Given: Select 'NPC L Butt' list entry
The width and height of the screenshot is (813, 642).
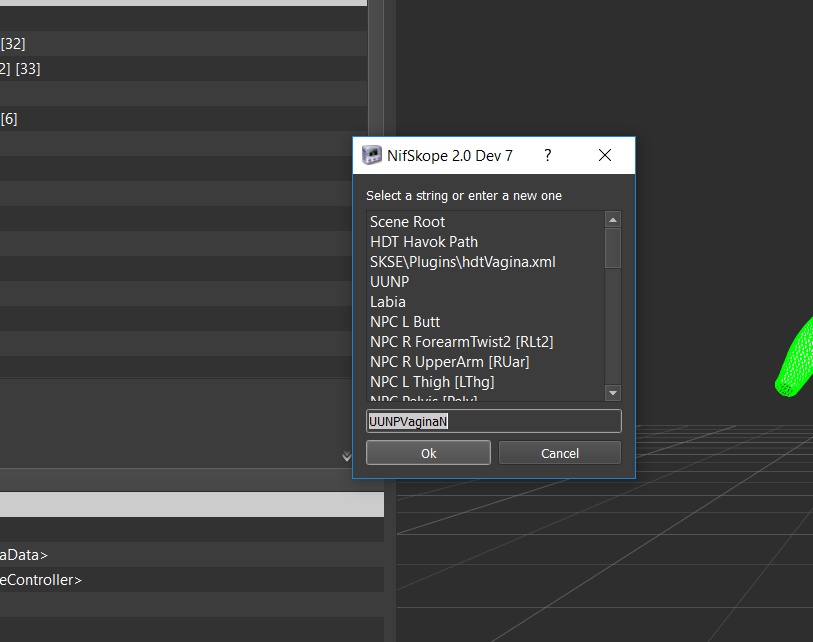Looking at the screenshot, I should 485,322.
